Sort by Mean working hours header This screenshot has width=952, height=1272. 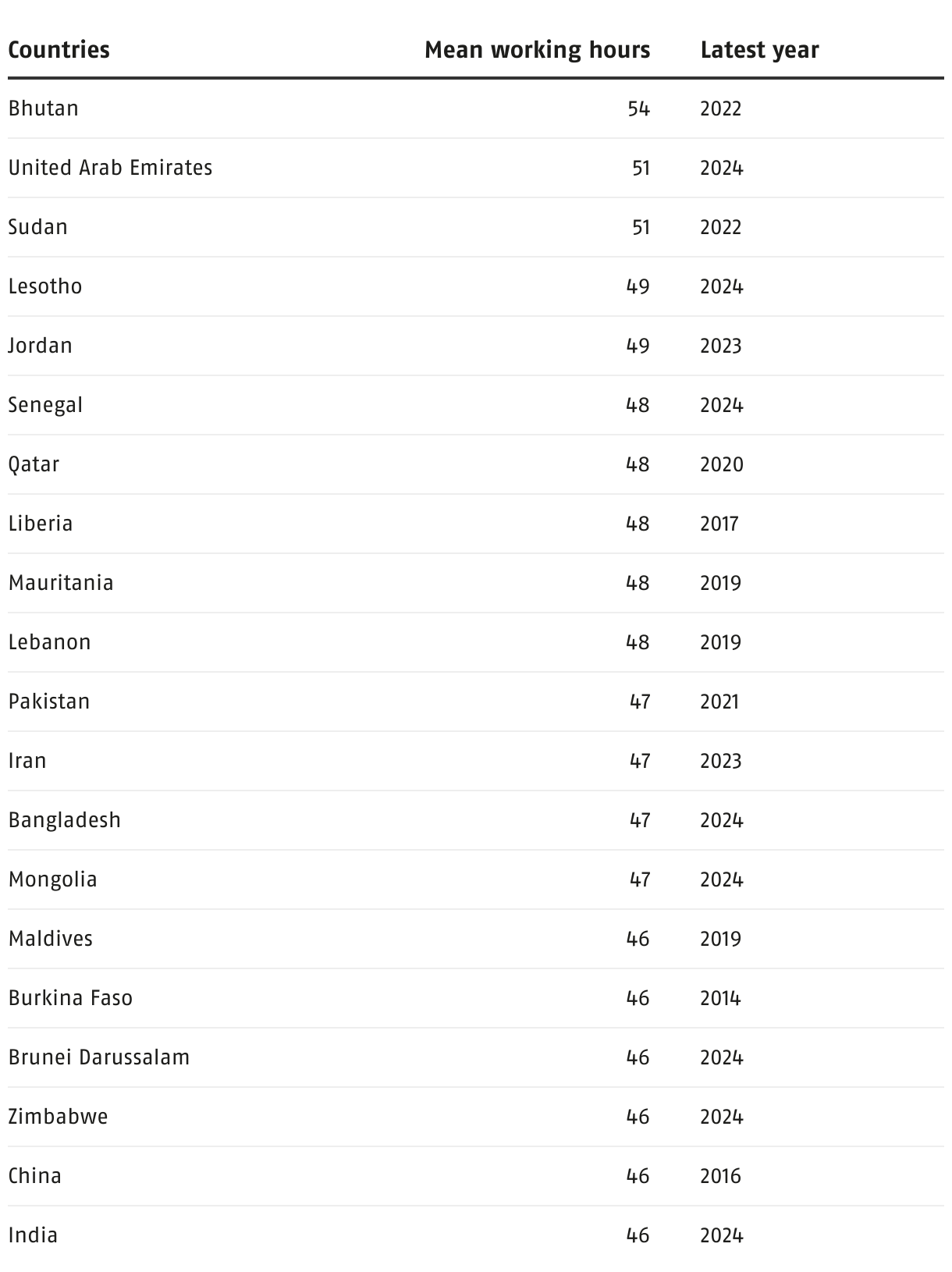538,50
